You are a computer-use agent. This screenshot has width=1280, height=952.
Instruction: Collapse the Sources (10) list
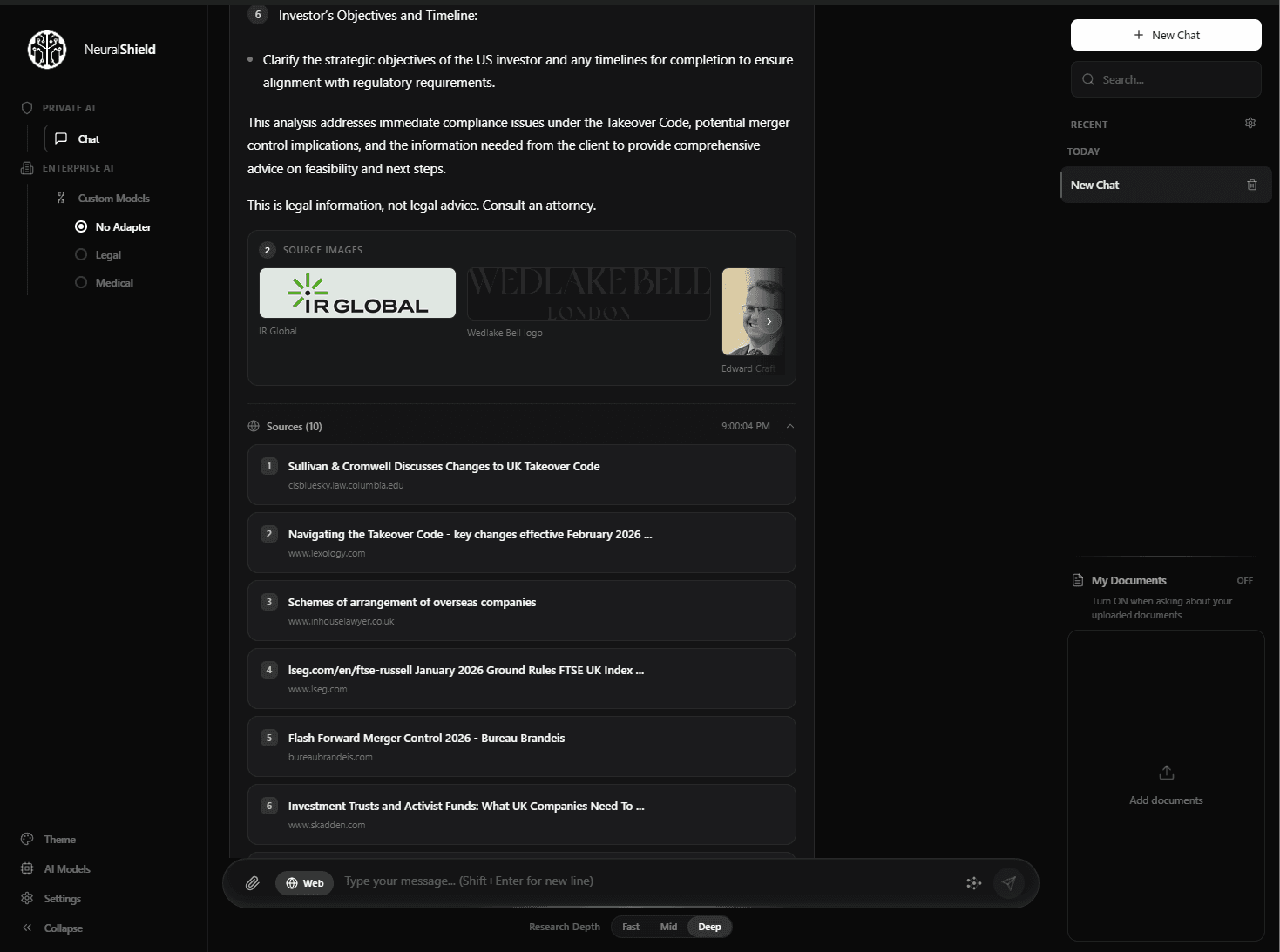pos(790,426)
